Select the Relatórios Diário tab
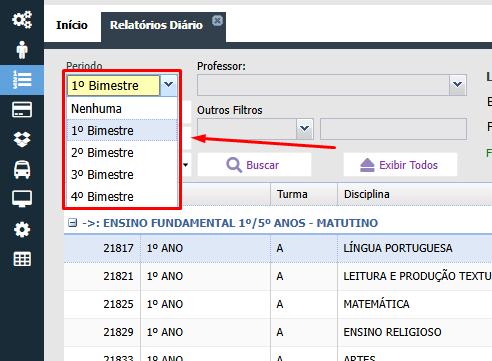 (156, 25)
